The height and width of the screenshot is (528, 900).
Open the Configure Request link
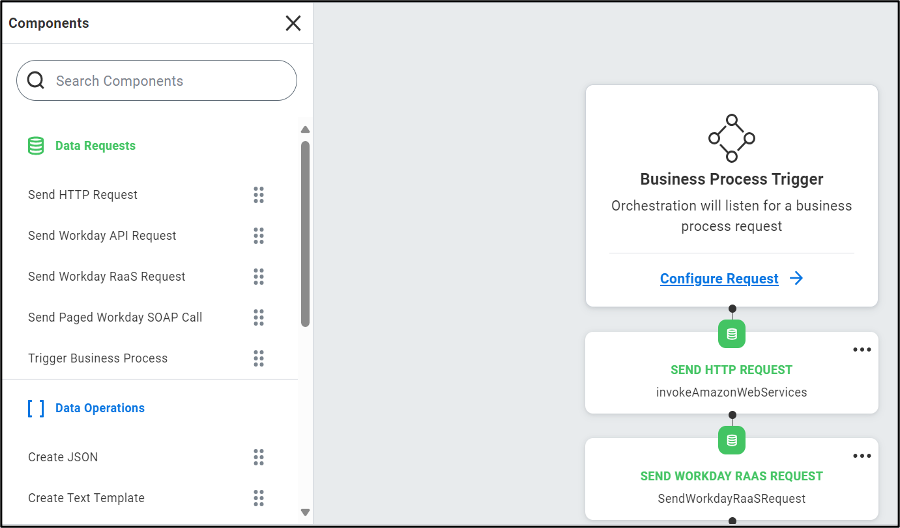[x=719, y=279]
